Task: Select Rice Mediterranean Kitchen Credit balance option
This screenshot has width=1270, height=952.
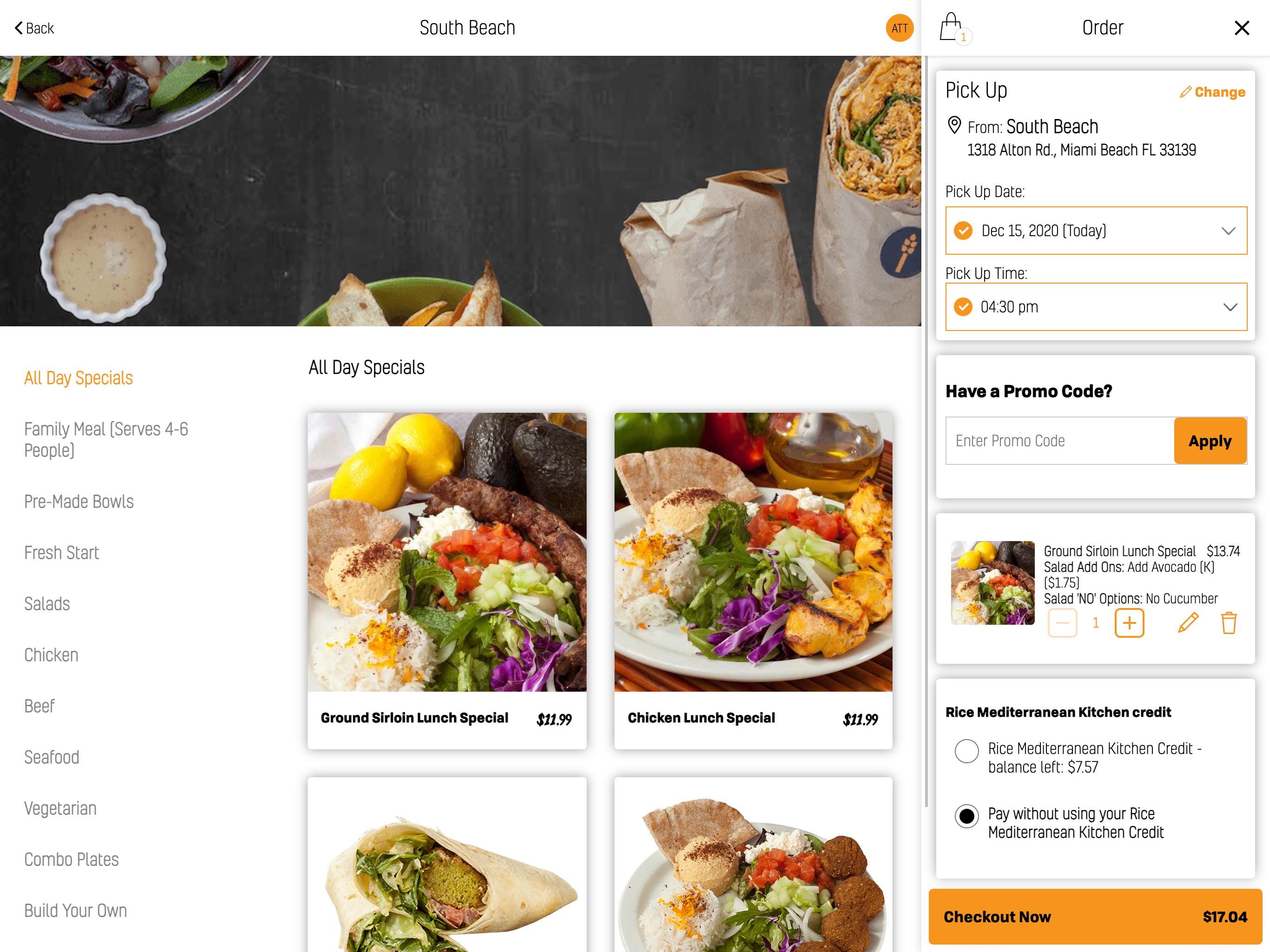Action: [x=966, y=751]
